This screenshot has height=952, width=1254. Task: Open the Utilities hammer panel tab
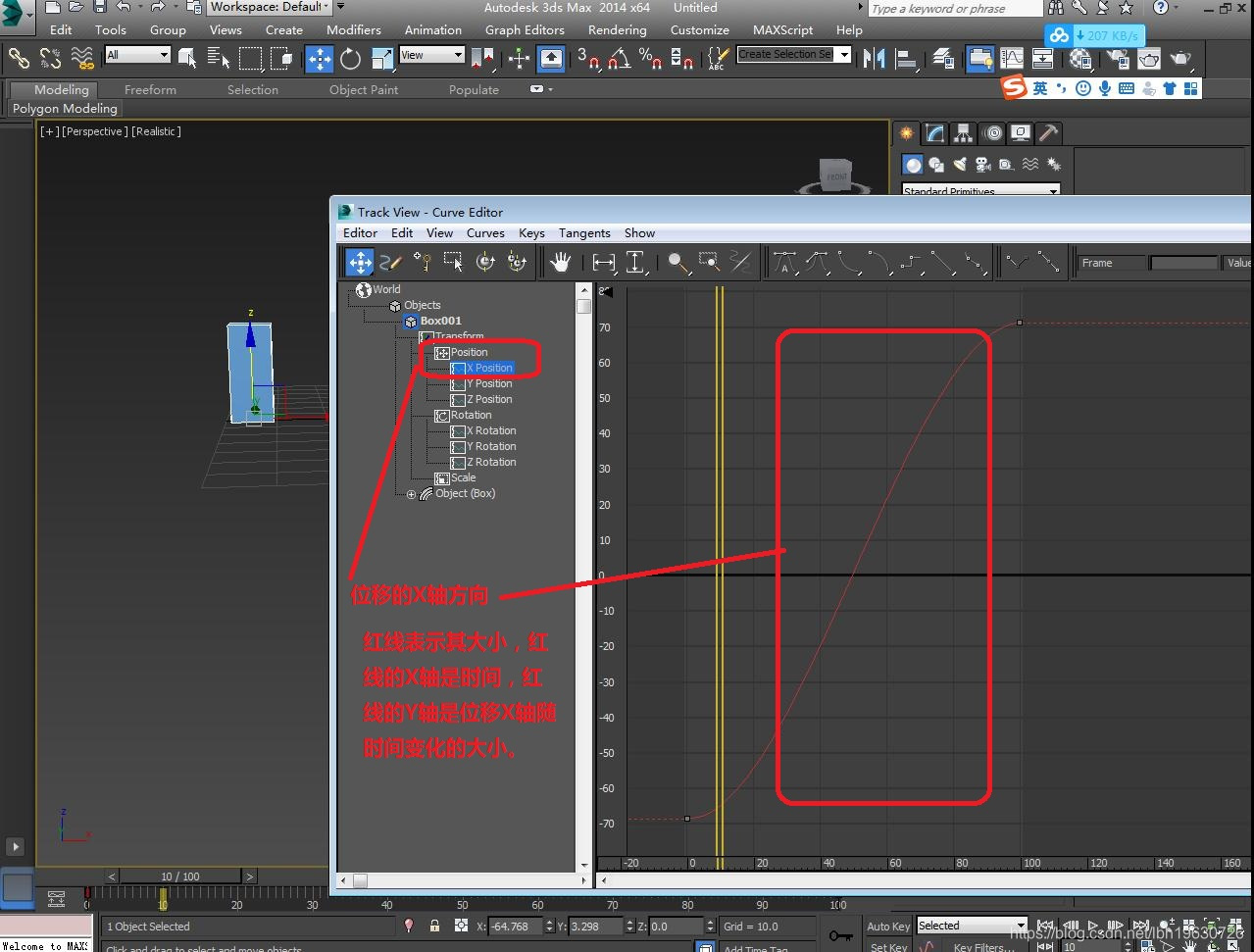point(1049,133)
